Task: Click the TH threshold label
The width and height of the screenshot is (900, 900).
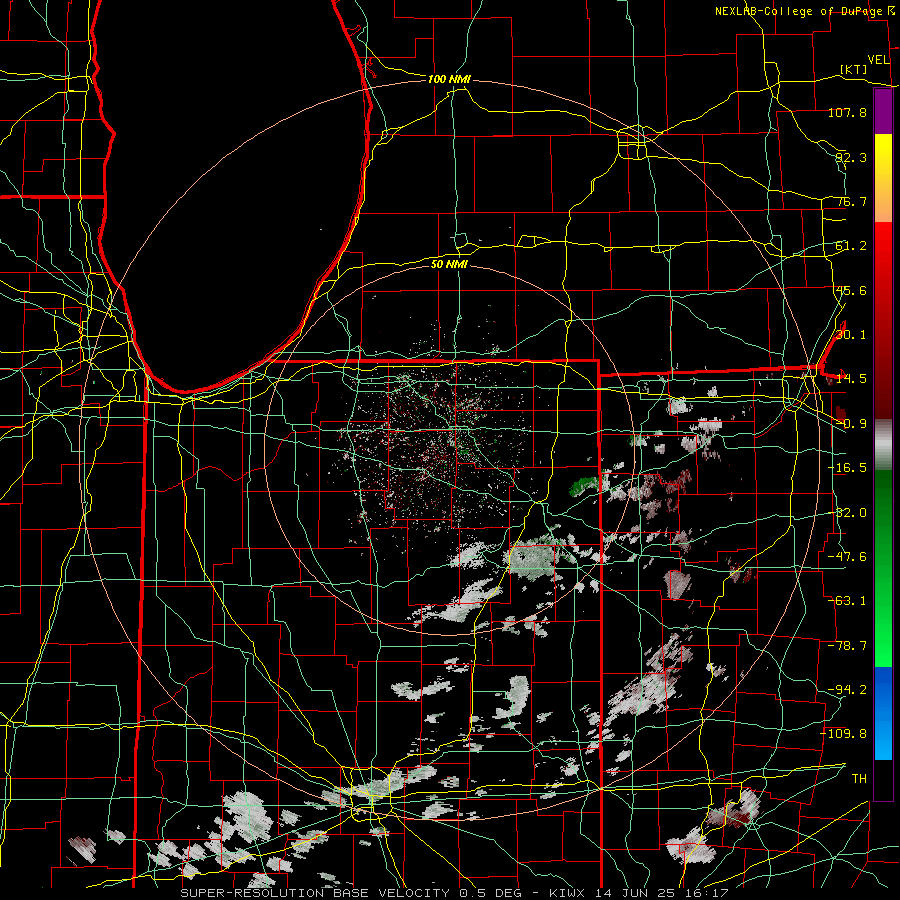Action: tap(859, 779)
